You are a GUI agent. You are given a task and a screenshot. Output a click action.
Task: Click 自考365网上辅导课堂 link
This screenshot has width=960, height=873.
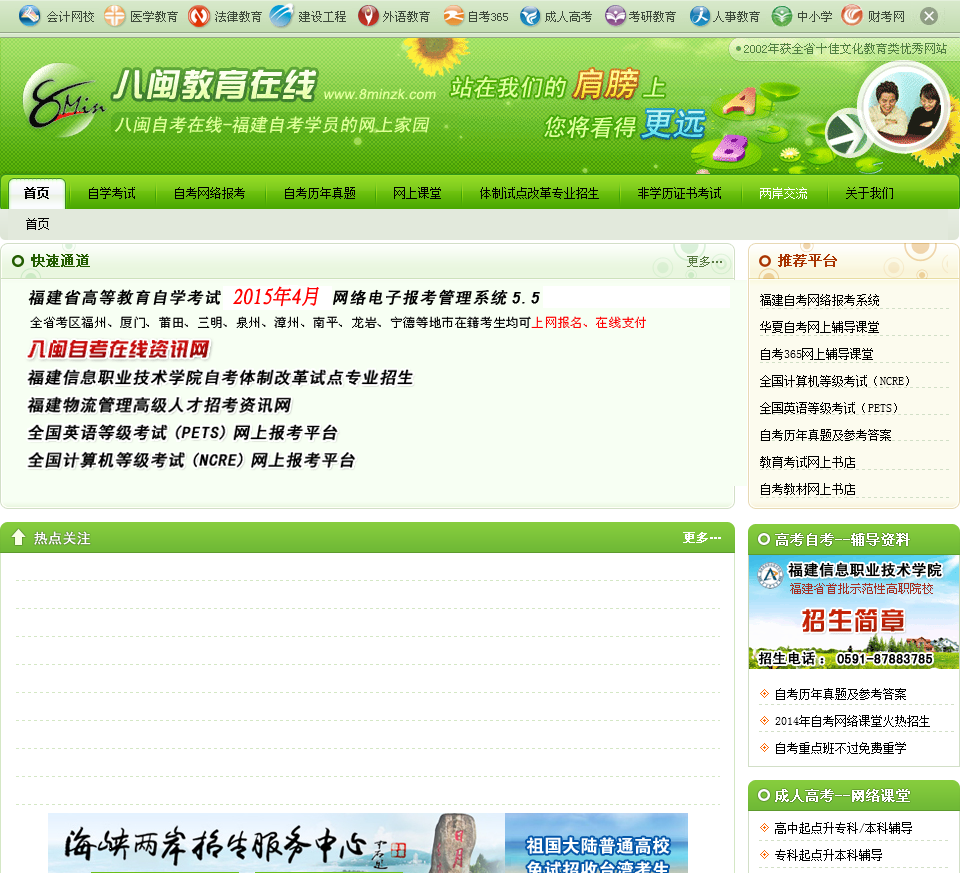tap(816, 354)
